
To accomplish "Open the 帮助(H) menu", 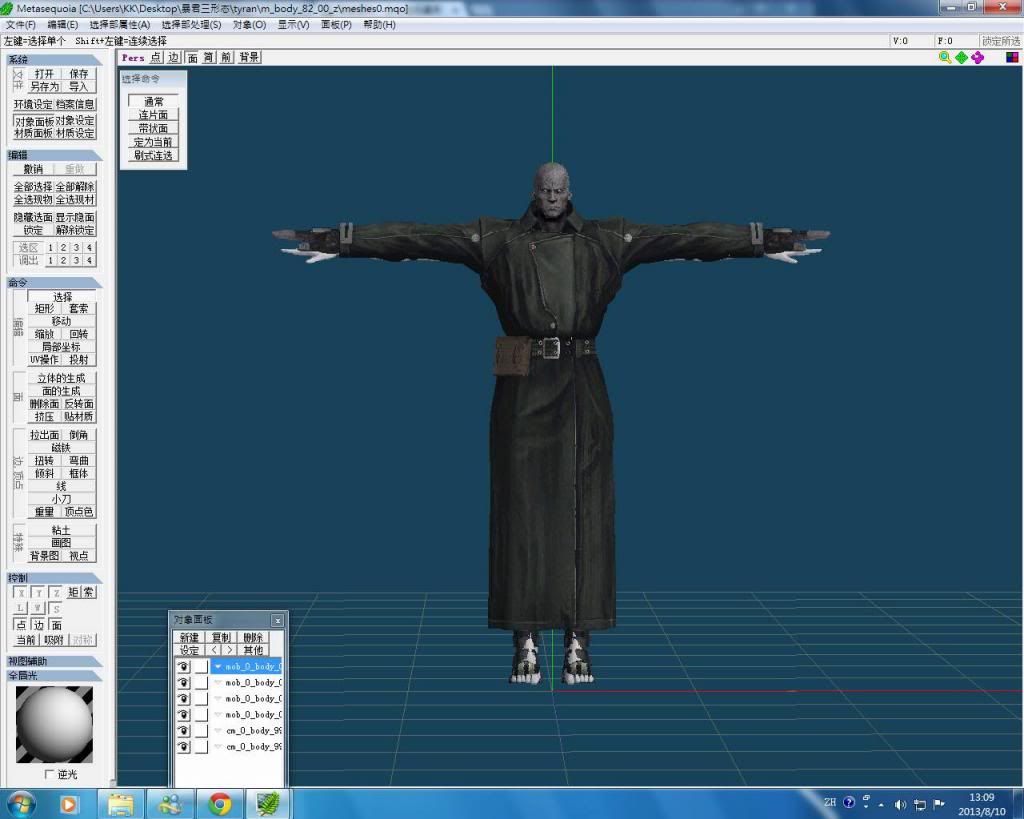I will [379, 25].
